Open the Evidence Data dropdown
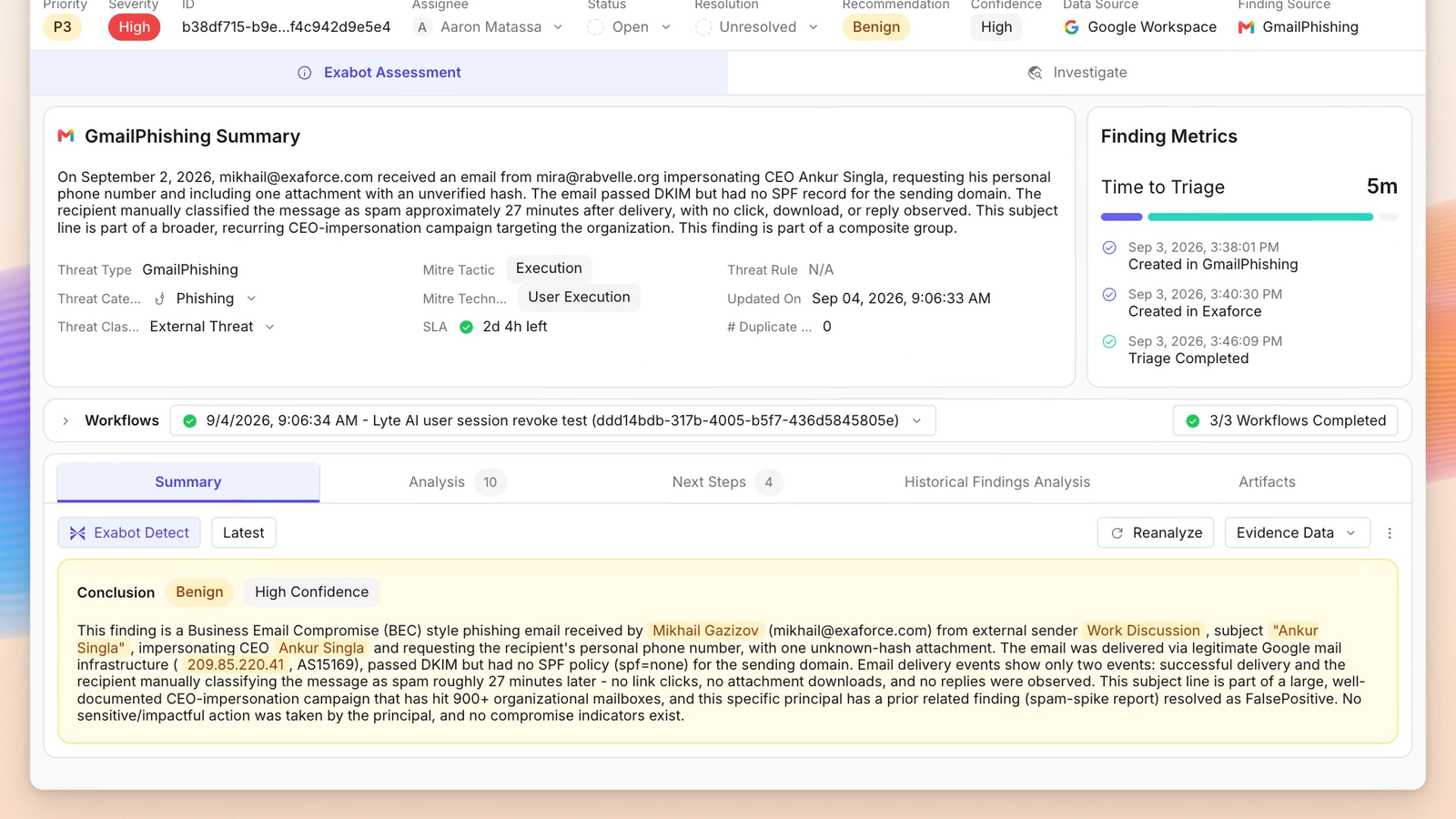This screenshot has width=1456, height=819. (x=1297, y=533)
